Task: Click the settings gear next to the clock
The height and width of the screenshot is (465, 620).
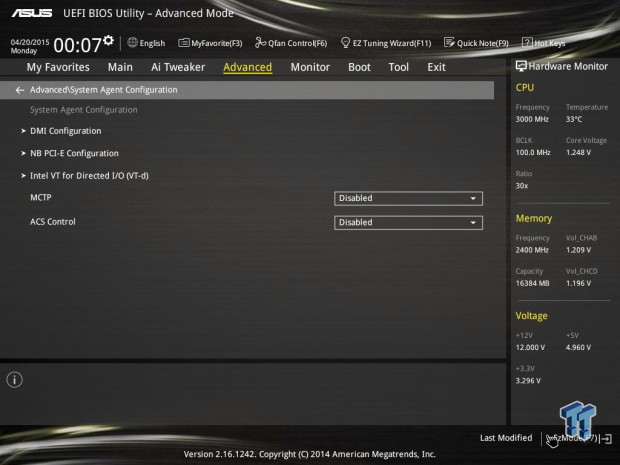Action: [x=108, y=40]
